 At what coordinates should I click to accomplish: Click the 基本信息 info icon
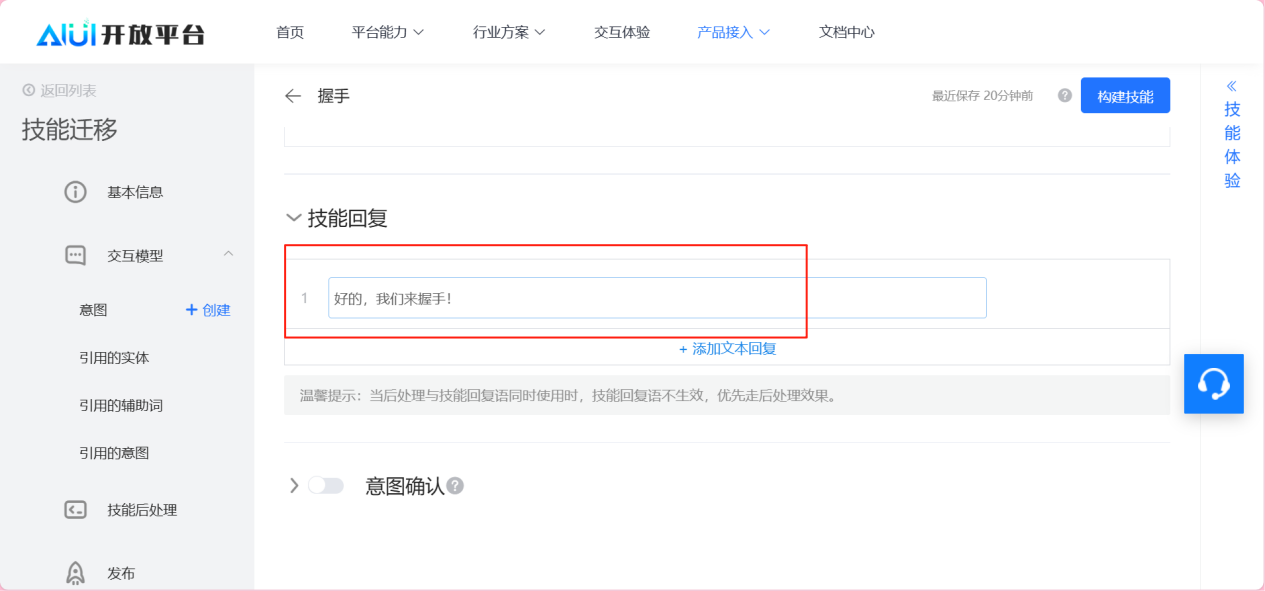point(75,192)
